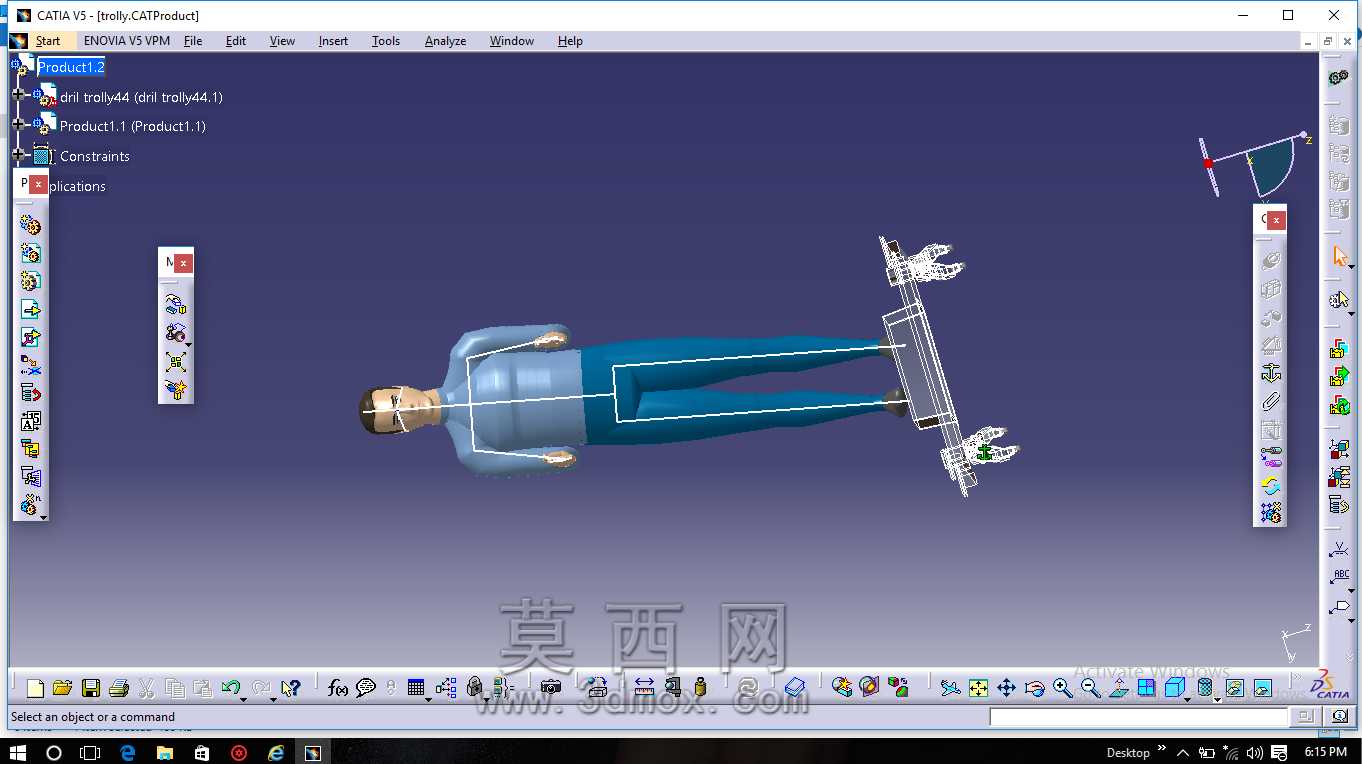
Task: Save the document with the floppy icon
Action: (91, 688)
